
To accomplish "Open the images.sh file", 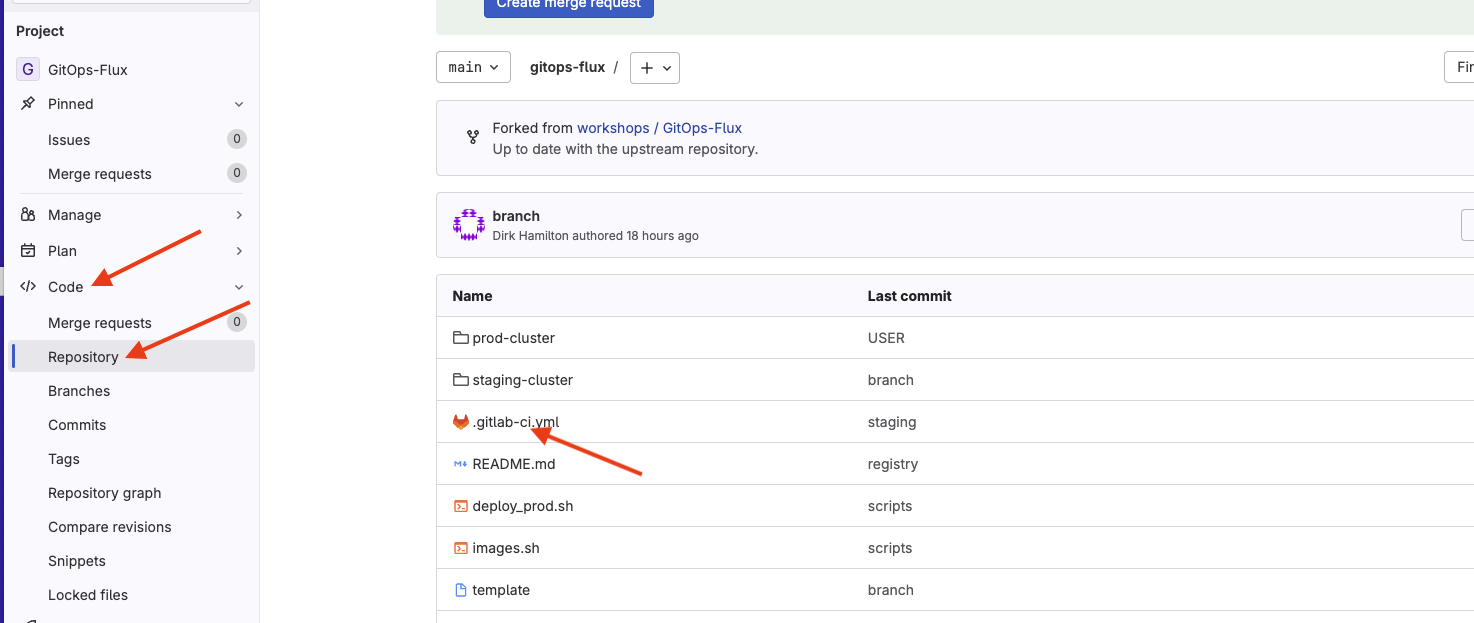I will (x=506, y=548).
